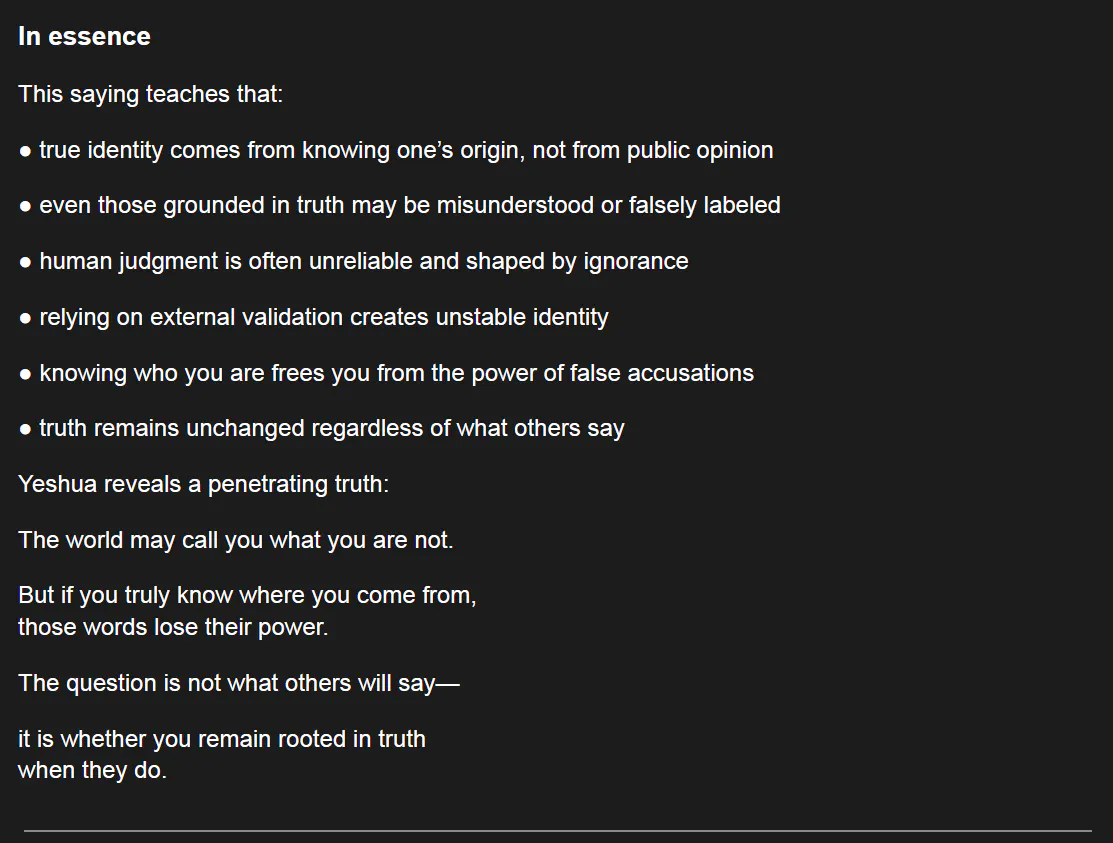Click the "truth remains unchanged" bullet text

(331, 429)
